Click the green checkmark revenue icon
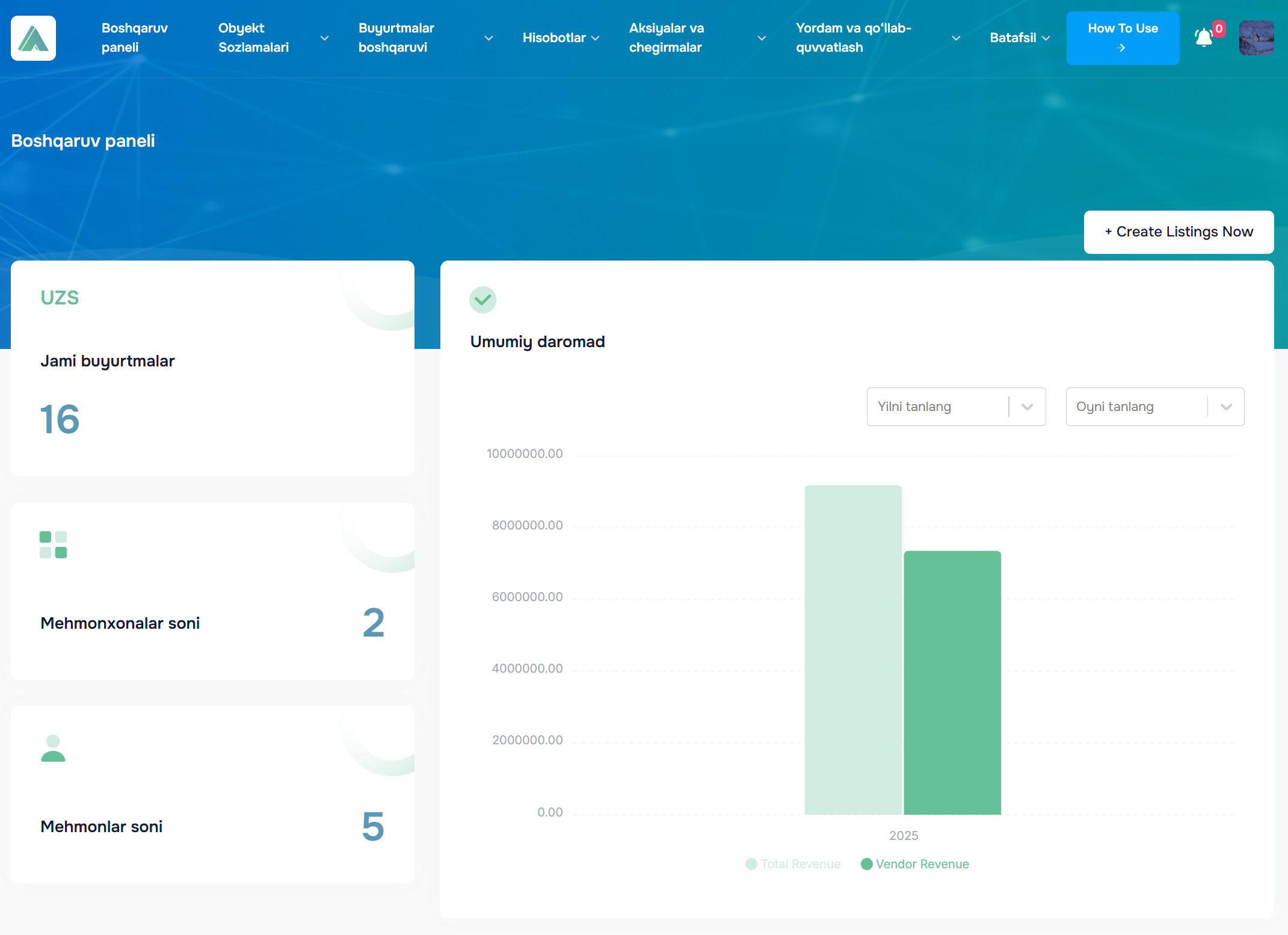Viewport: 1288px width, 935px height. click(x=482, y=299)
